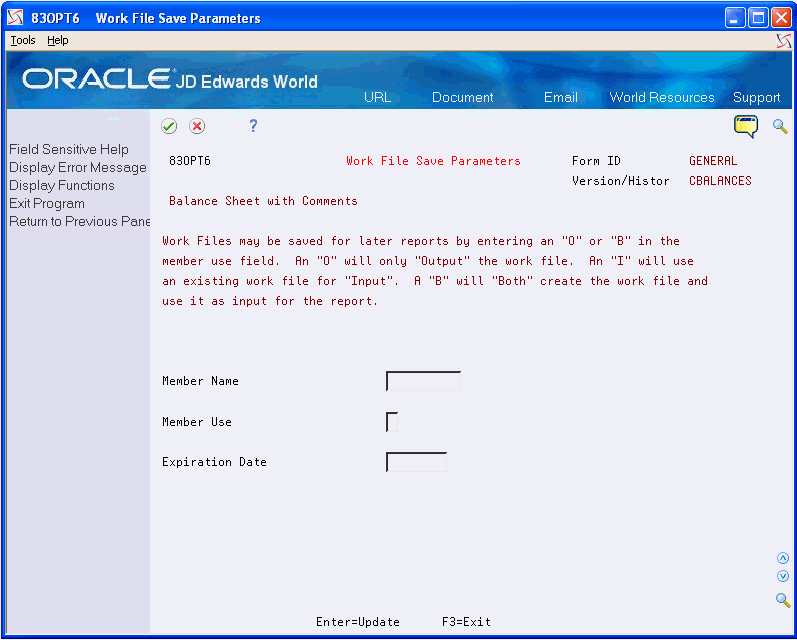Click the Expiration Date label
Viewport: 797px width, 640px height.
coord(214,462)
